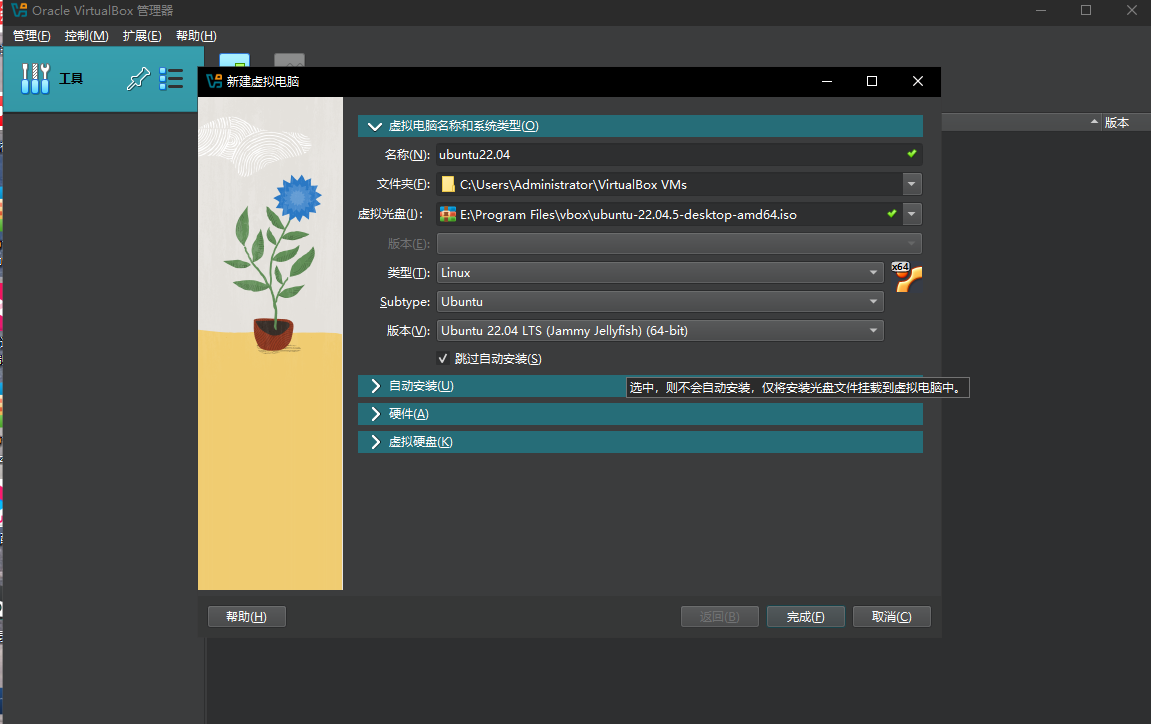The width and height of the screenshot is (1151, 724).
Task: Click the Tools icon in the sidebar
Action: 35,79
